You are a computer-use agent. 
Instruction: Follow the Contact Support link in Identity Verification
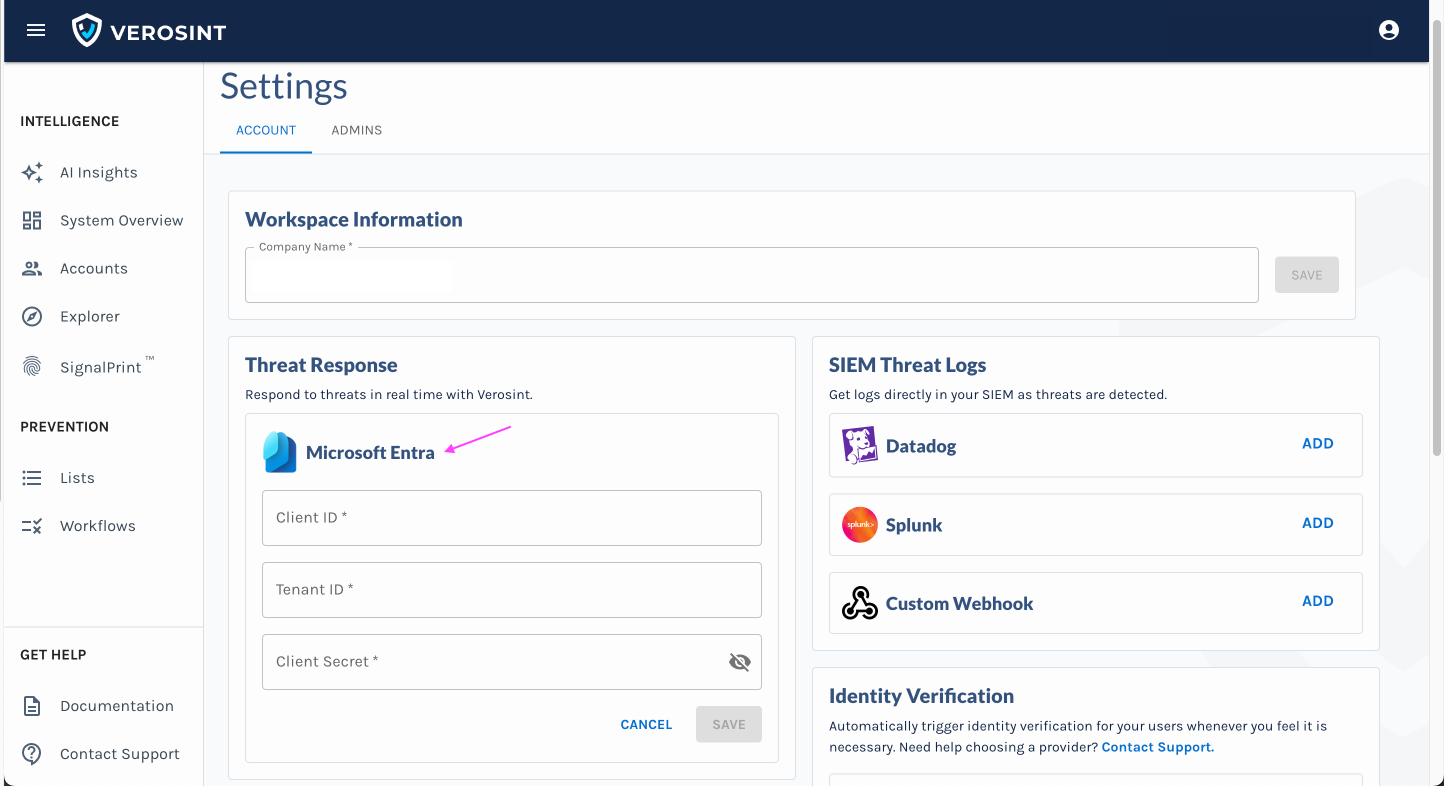click(1158, 747)
